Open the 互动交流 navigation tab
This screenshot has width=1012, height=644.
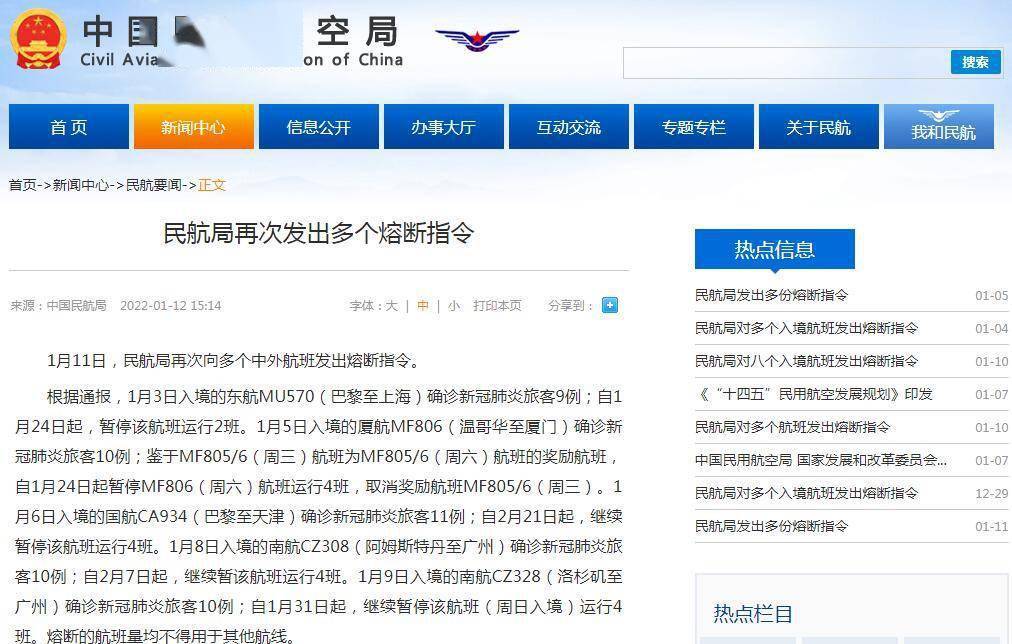point(569,126)
